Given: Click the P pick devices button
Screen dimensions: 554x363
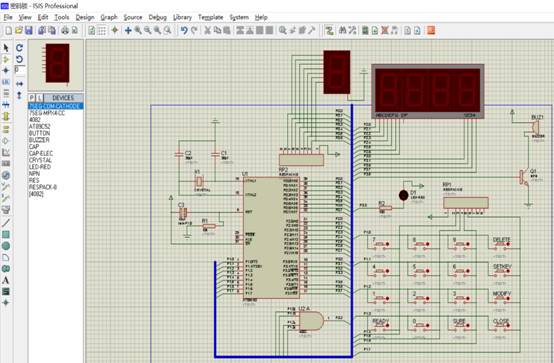Looking at the screenshot, I should coord(32,98).
